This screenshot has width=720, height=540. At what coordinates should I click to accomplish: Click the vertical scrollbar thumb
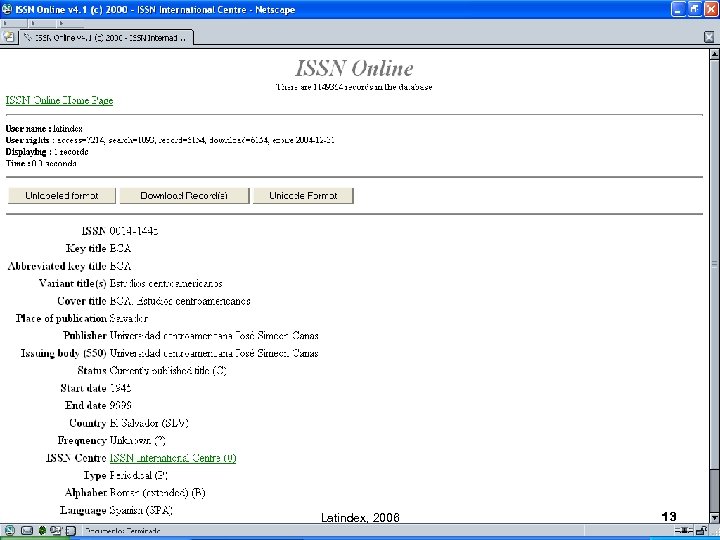(x=714, y=264)
